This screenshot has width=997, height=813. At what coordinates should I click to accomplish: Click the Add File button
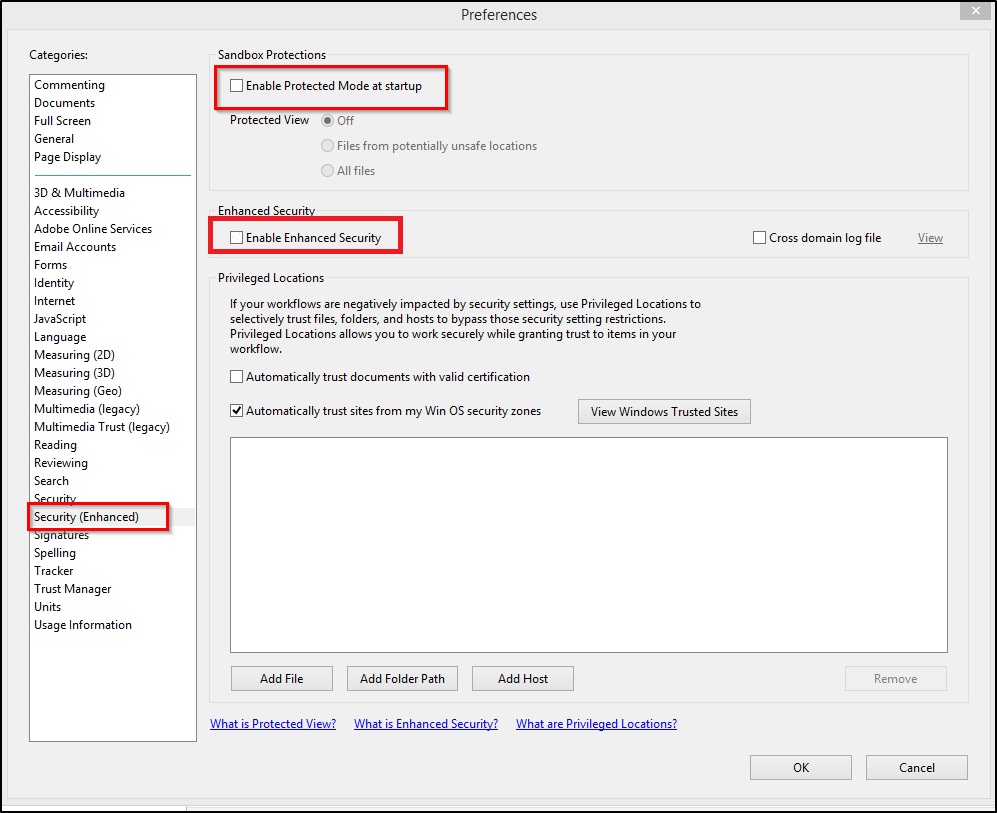click(x=282, y=678)
